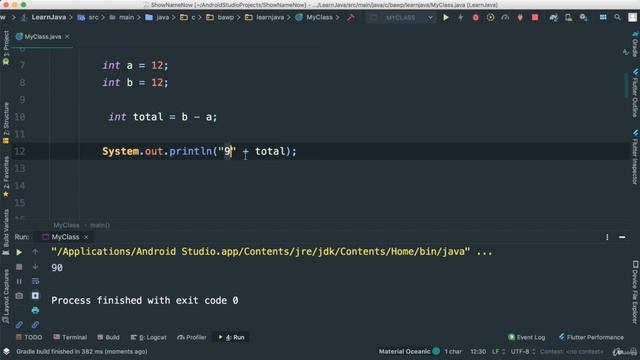This screenshot has width=640, height=360.
Task: Open the Event Log
Action: point(527,337)
